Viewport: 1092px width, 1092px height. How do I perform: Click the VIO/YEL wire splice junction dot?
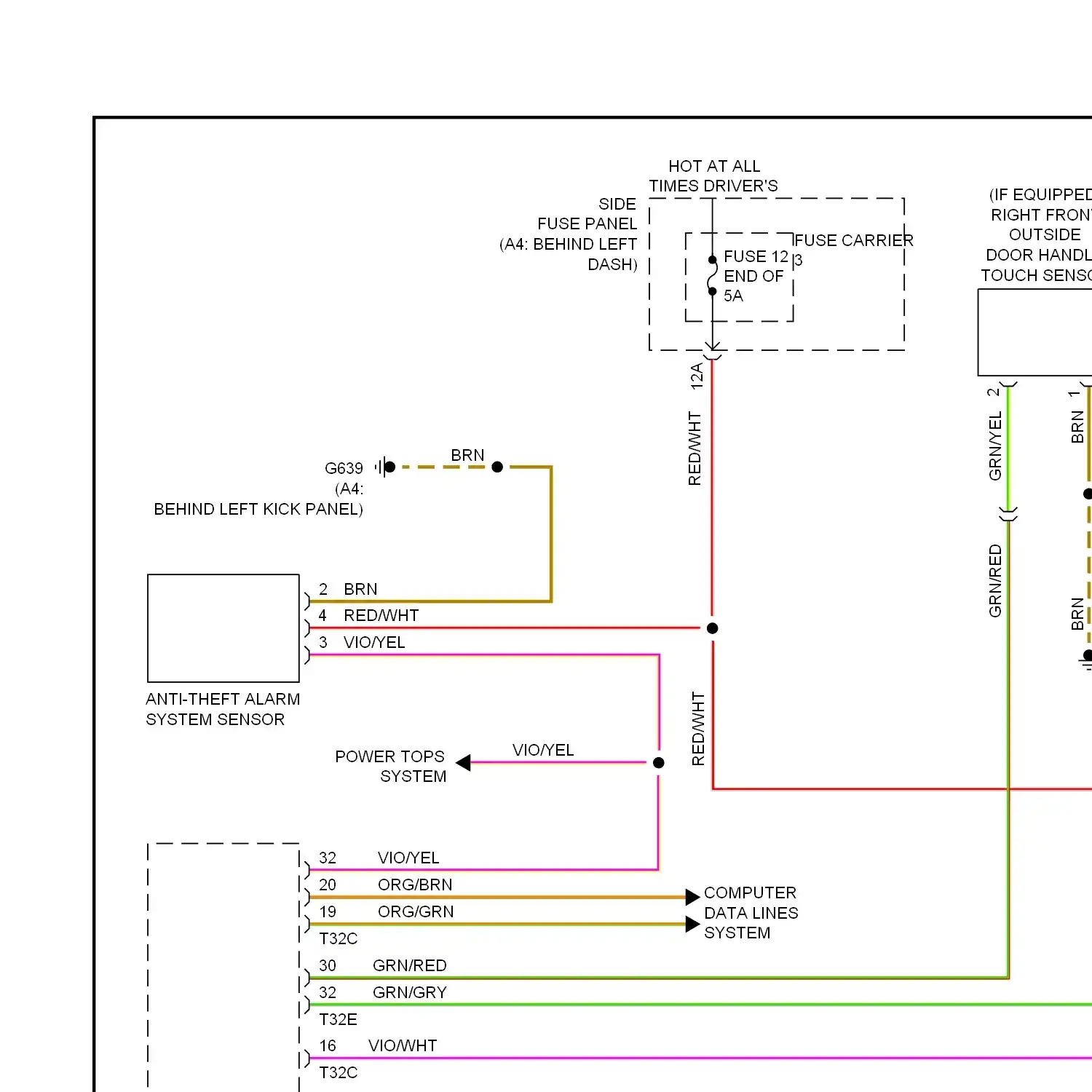(659, 763)
